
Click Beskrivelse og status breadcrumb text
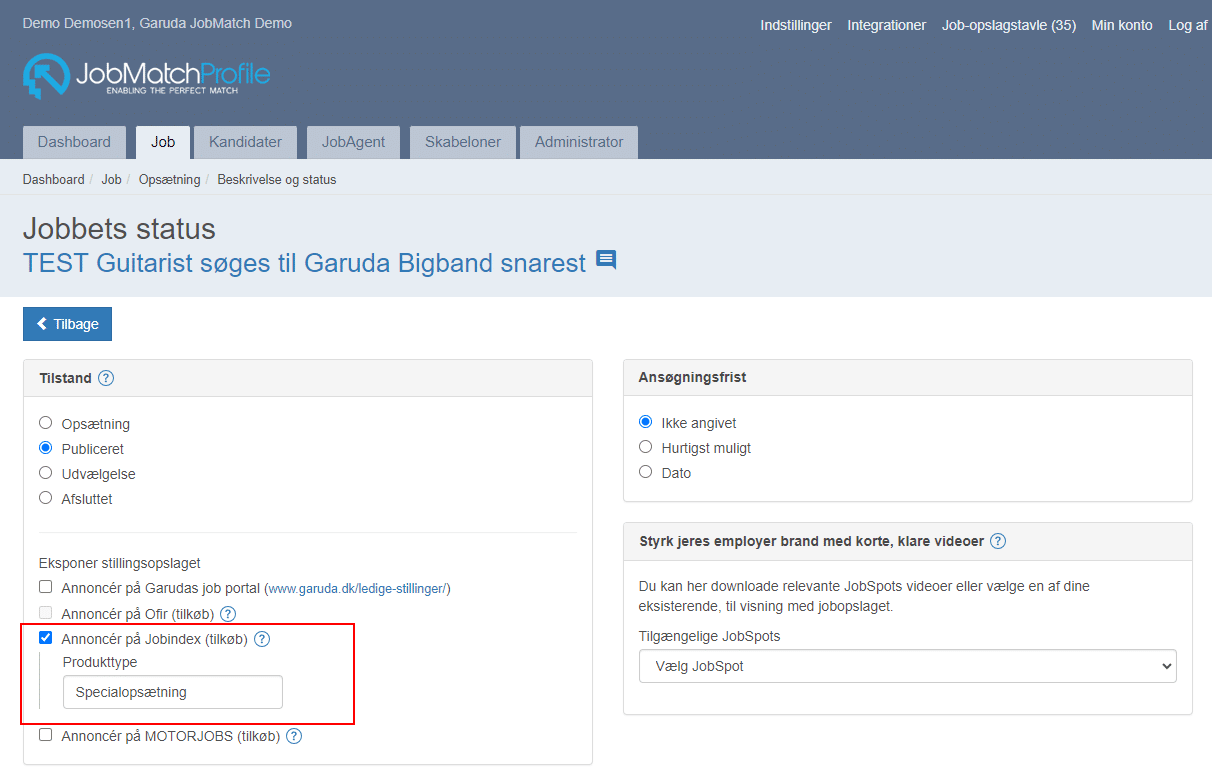pos(277,180)
